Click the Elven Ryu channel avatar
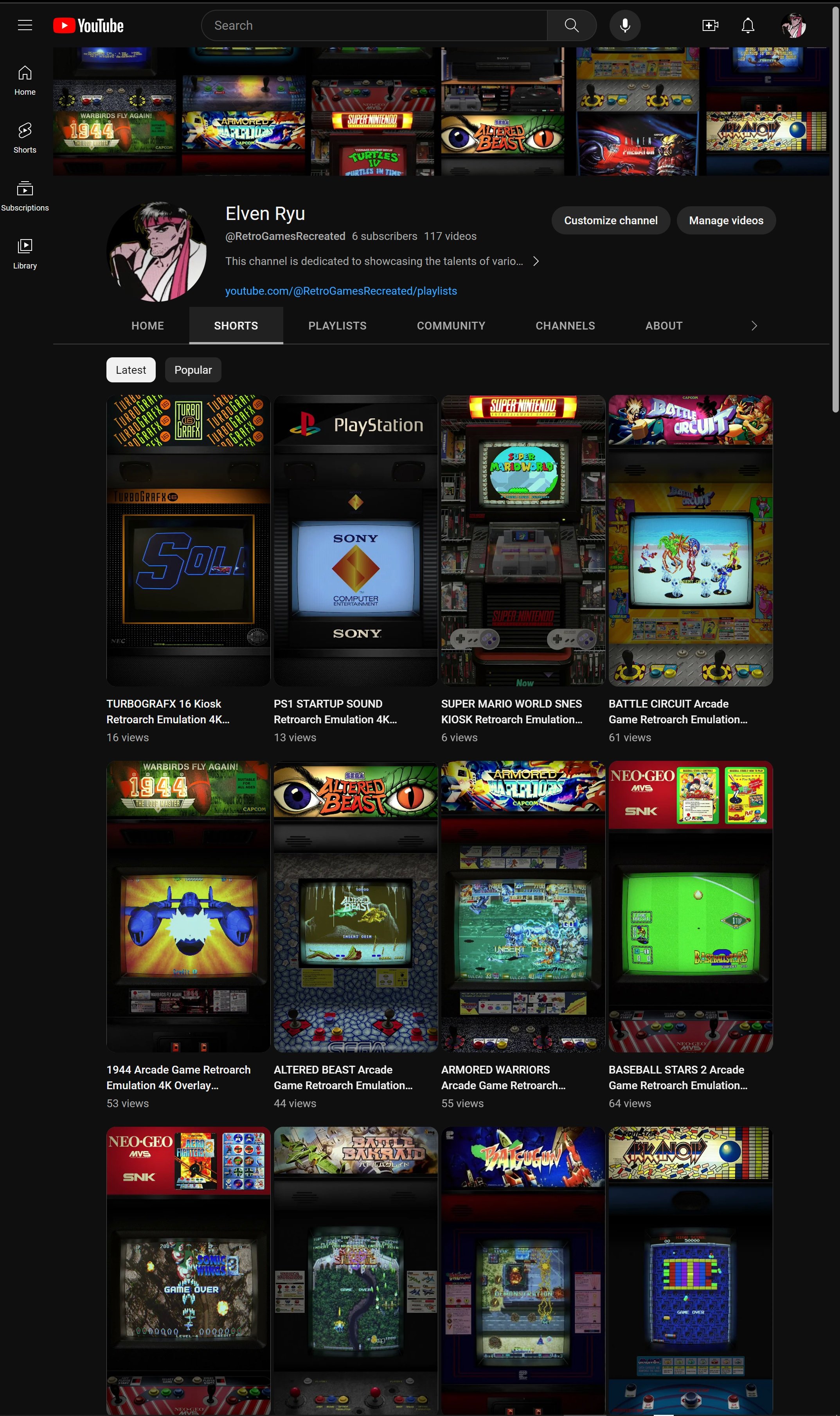The height and width of the screenshot is (1416, 840). (x=157, y=251)
